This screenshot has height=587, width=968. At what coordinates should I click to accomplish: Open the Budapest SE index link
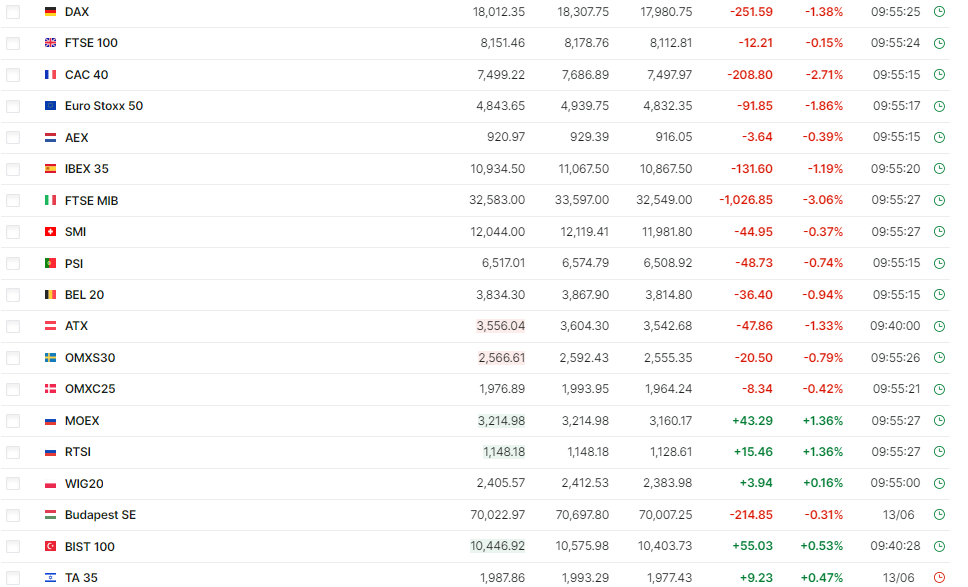pos(100,515)
